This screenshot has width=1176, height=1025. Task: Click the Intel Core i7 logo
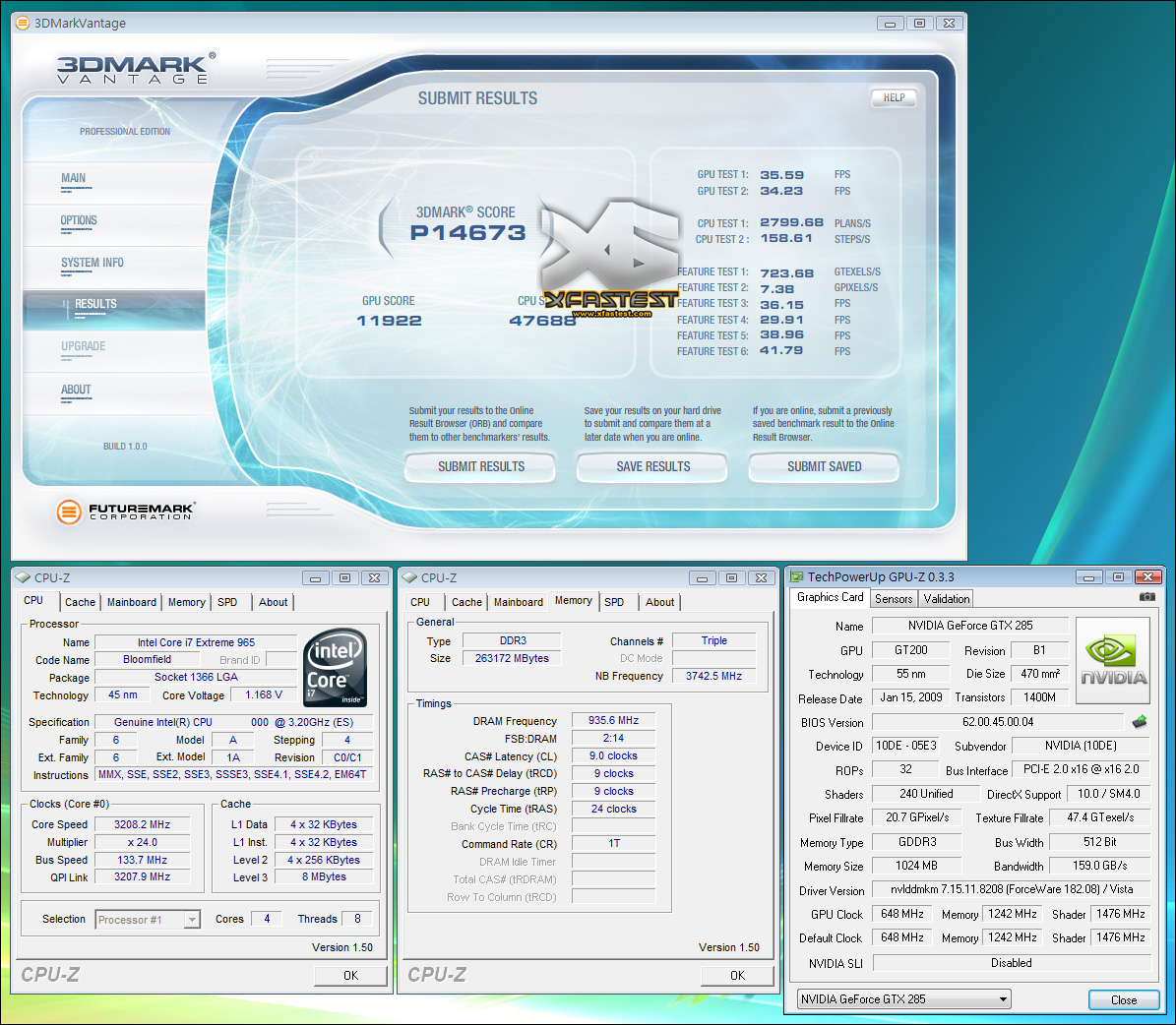coord(336,667)
